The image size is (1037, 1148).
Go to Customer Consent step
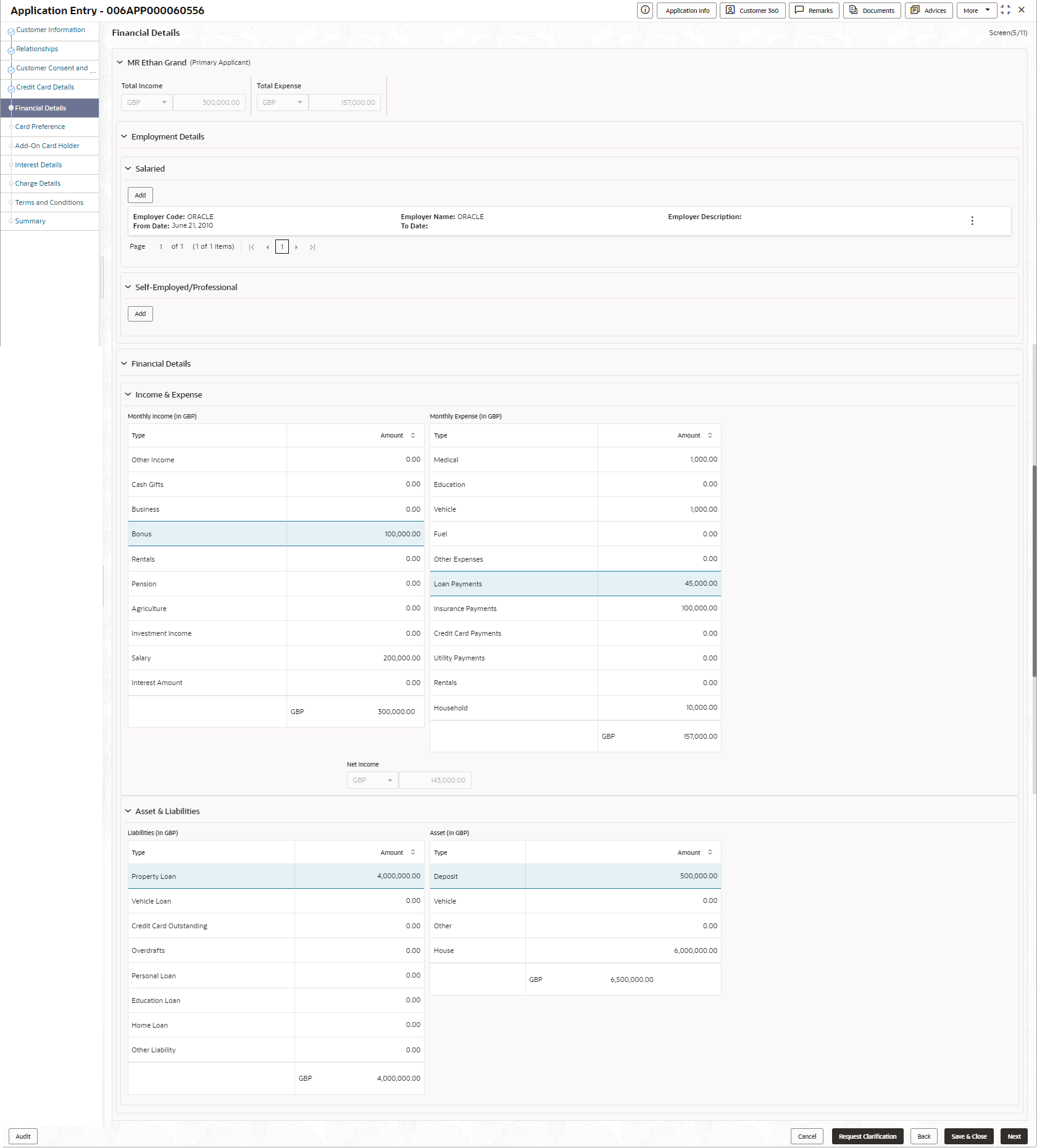52,68
